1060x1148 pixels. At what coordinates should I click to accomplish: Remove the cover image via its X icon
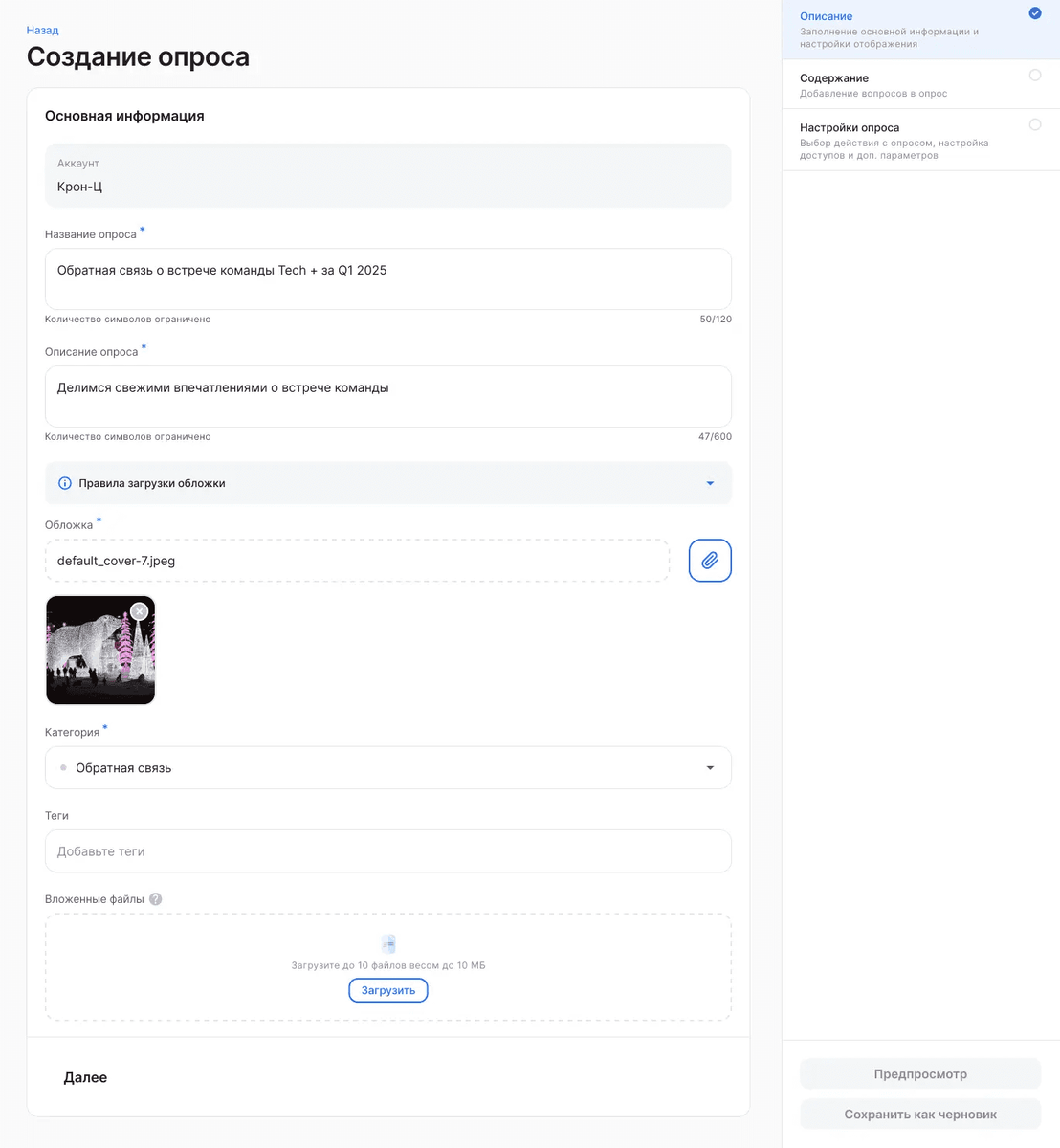pos(140,610)
